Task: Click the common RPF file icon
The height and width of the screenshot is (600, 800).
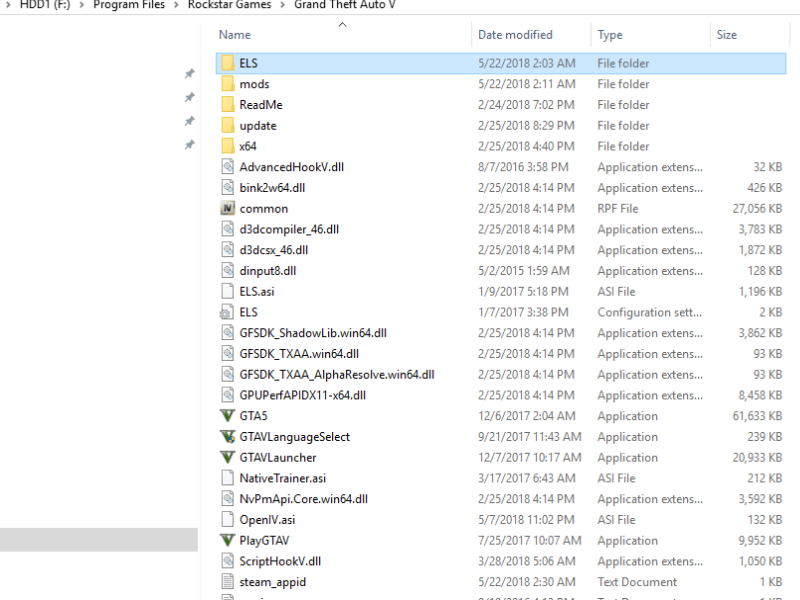Action: [228, 208]
